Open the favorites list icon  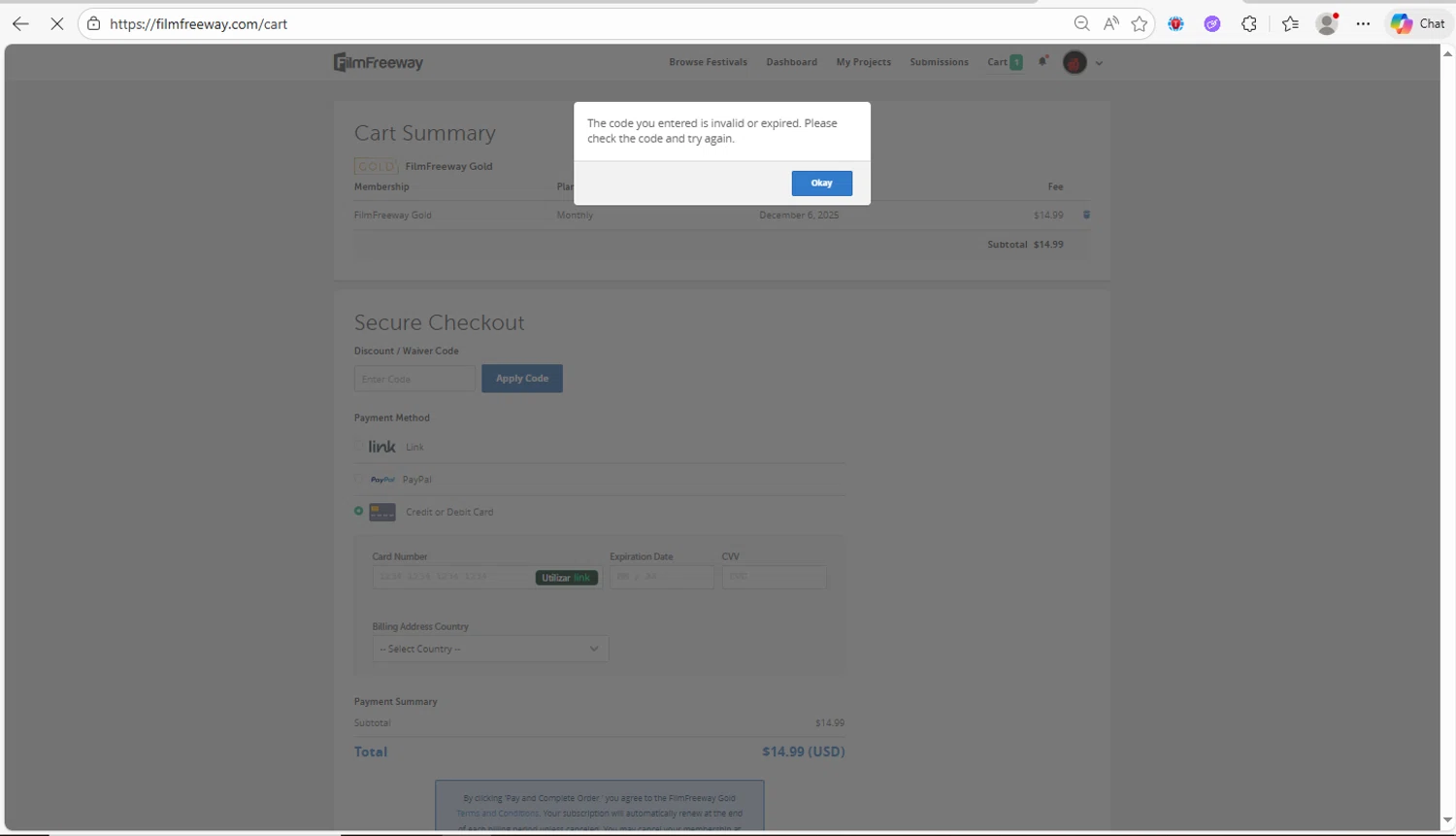(1290, 23)
